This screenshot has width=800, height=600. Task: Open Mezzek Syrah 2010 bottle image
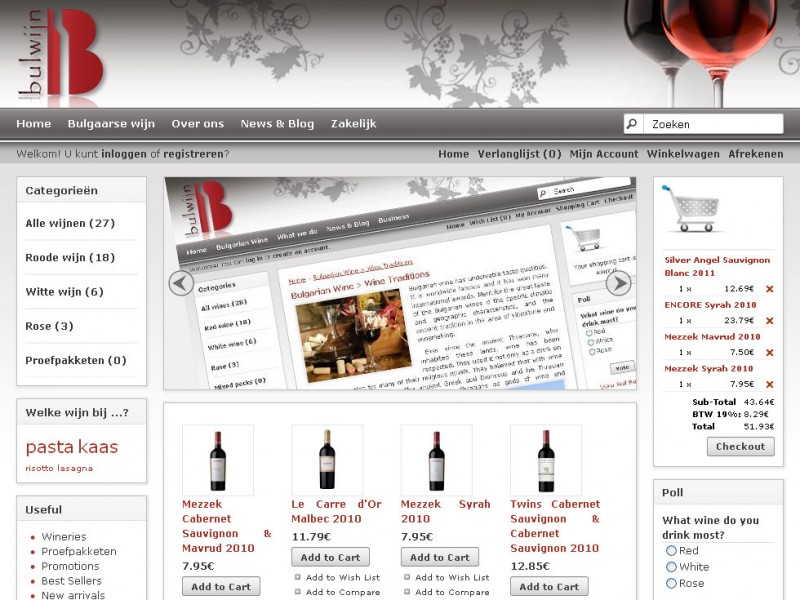tap(437, 460)
